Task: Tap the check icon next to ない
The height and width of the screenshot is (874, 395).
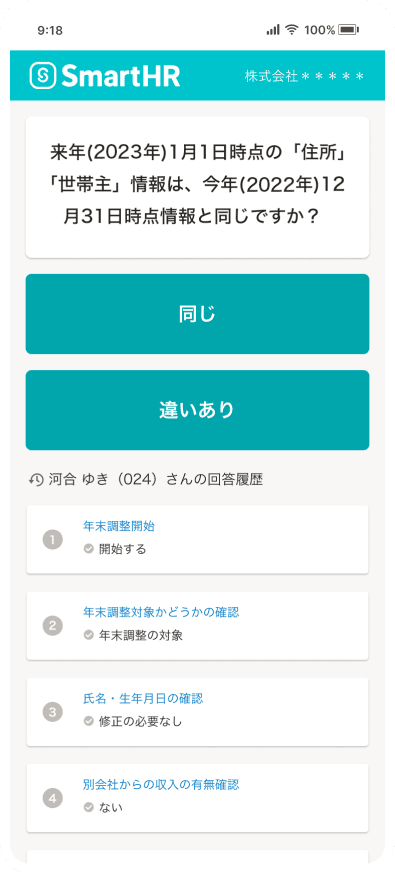Action: click(x=88, y=807)
